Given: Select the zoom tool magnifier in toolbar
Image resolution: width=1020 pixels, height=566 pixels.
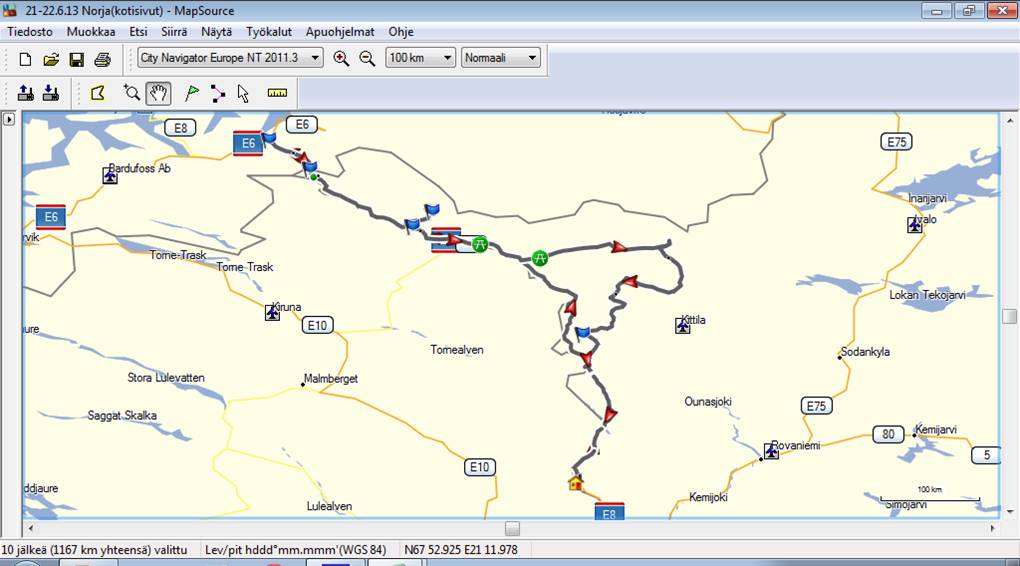Looking at the screenshot, I should [x=132, y=93].
